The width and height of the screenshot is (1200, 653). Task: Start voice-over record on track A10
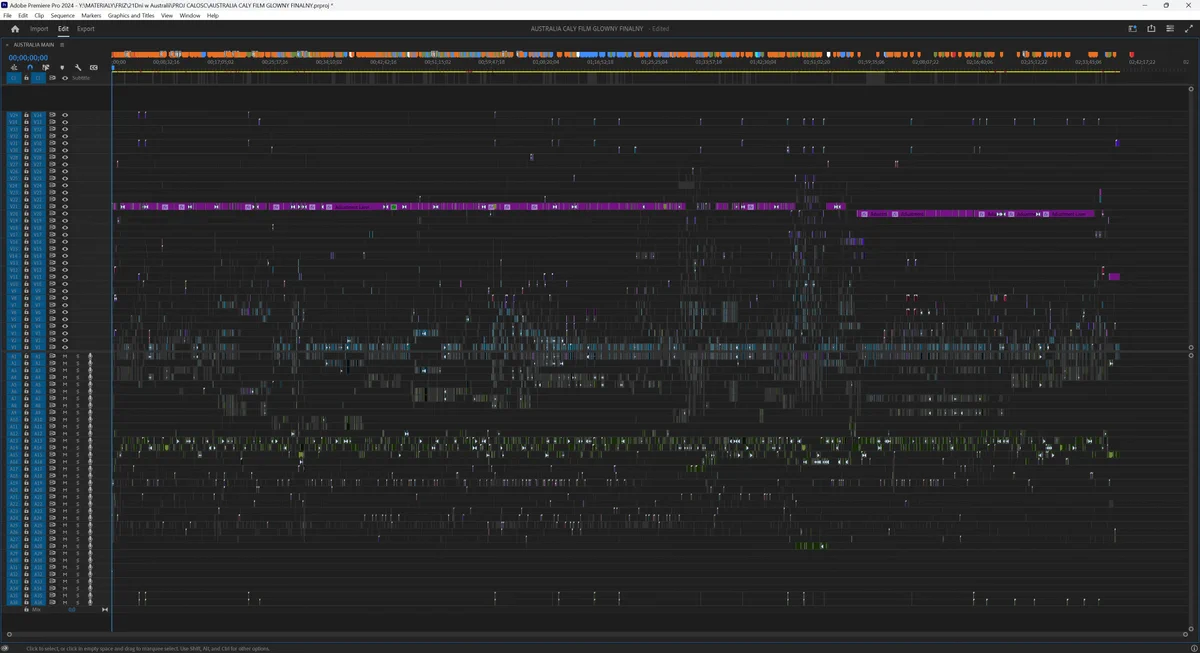(x=90, y=419)
